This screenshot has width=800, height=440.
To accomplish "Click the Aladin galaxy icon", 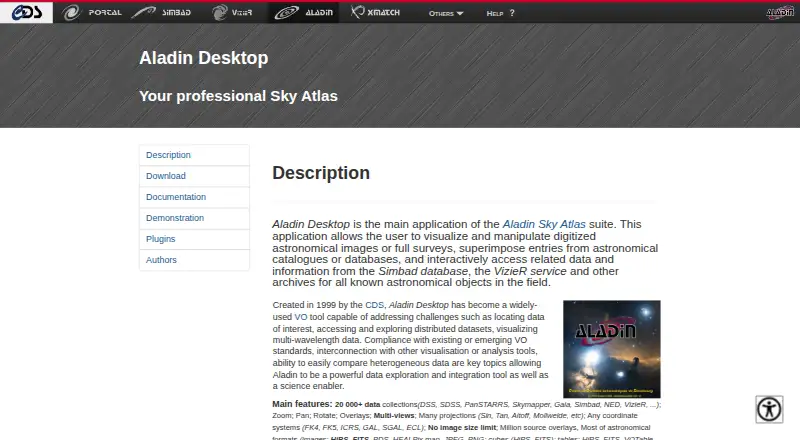I will point(287,12).
